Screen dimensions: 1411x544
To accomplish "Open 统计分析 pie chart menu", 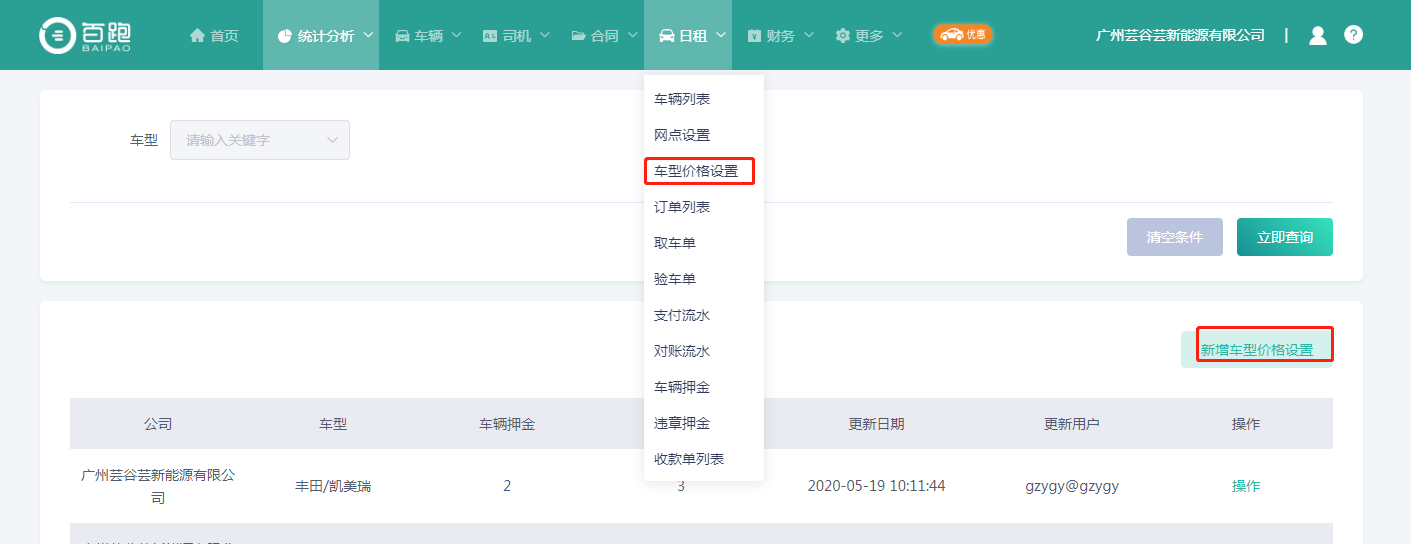I will click(285, 36).
